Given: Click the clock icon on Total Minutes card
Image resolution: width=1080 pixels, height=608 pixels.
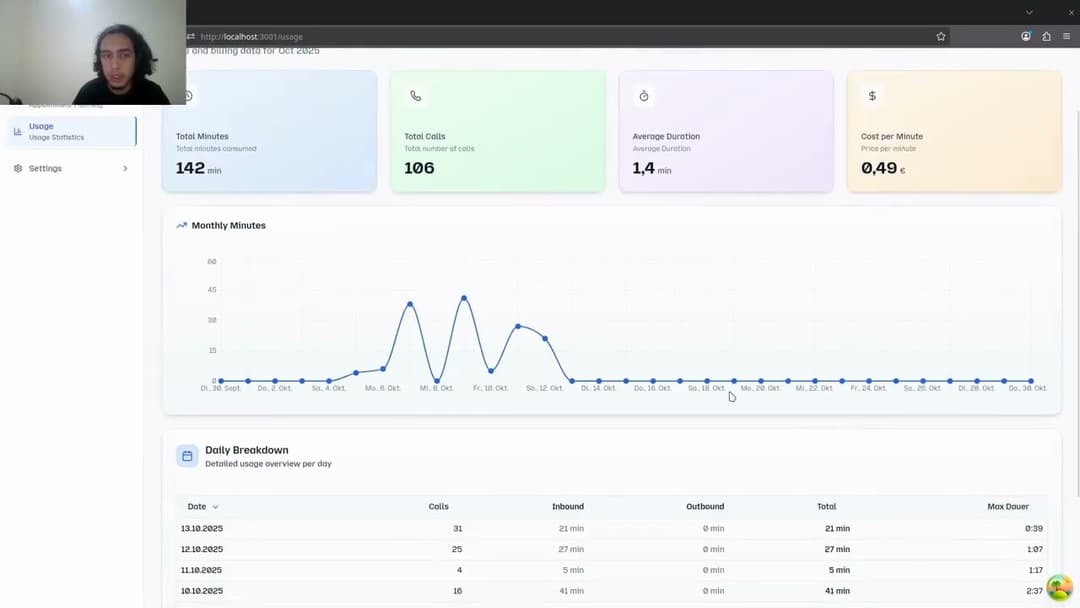Looking at the screenshot, I should click(x=187, y=96).
